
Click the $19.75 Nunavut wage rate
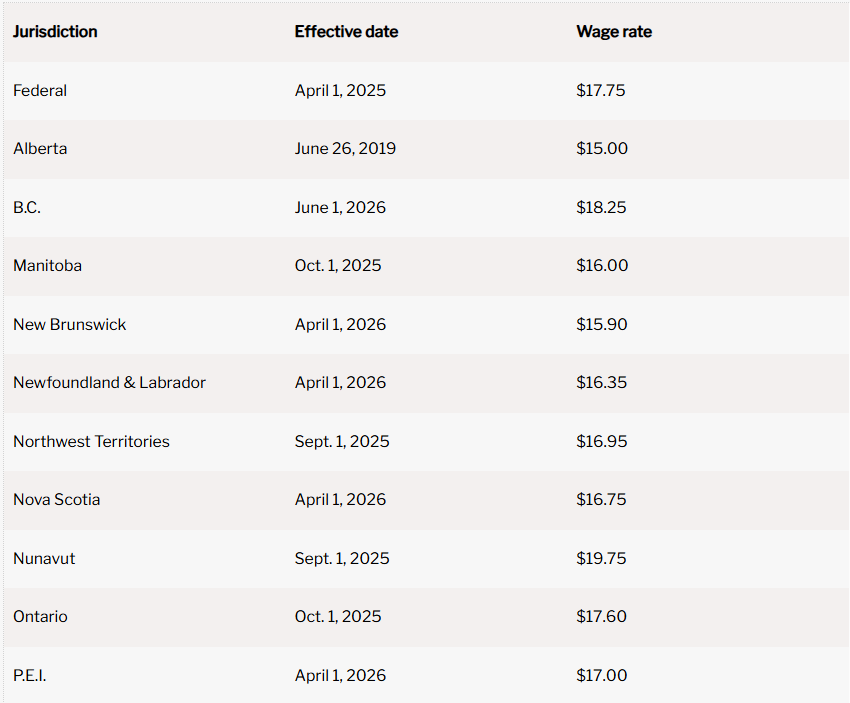[x=601, y=559]
